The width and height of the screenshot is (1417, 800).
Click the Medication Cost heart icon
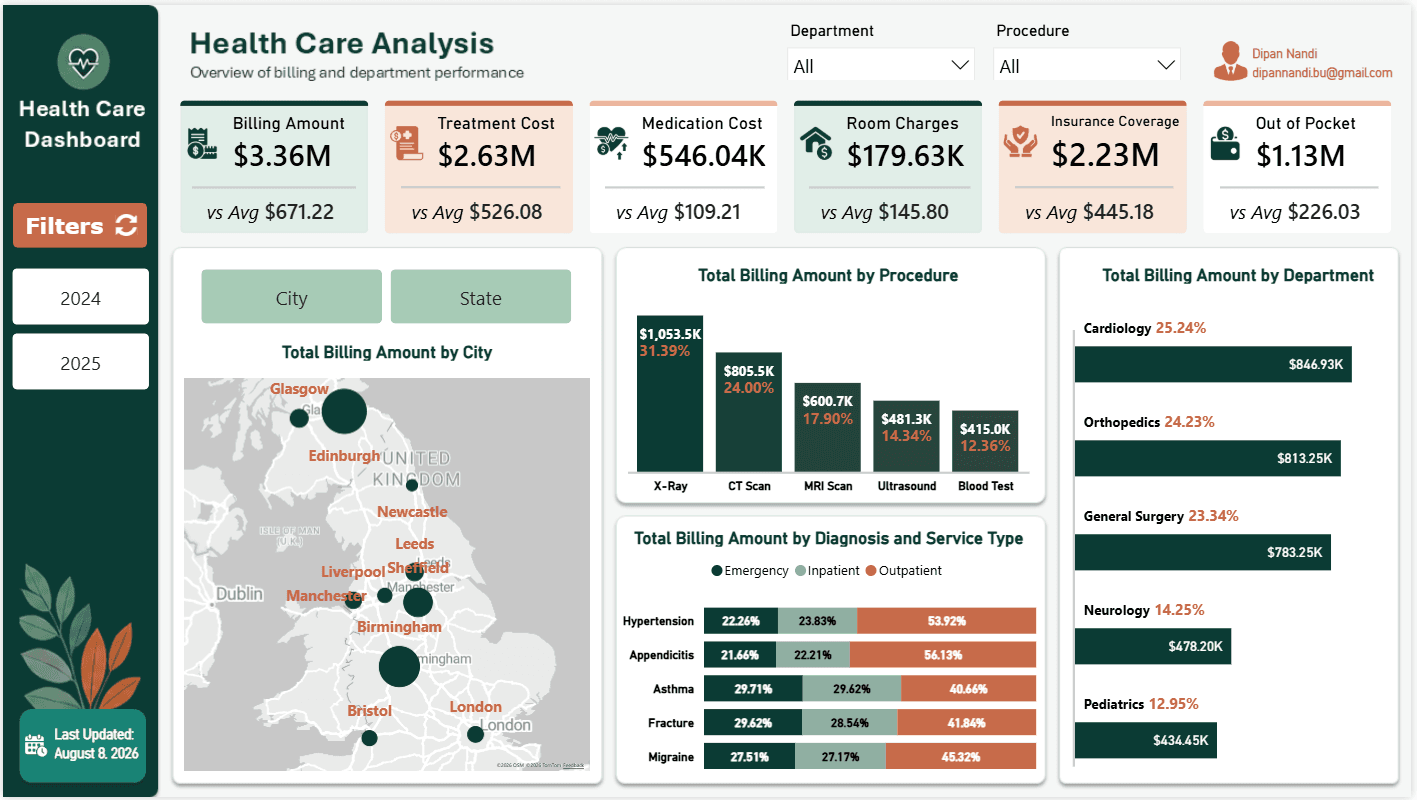[x=611, y=142]
